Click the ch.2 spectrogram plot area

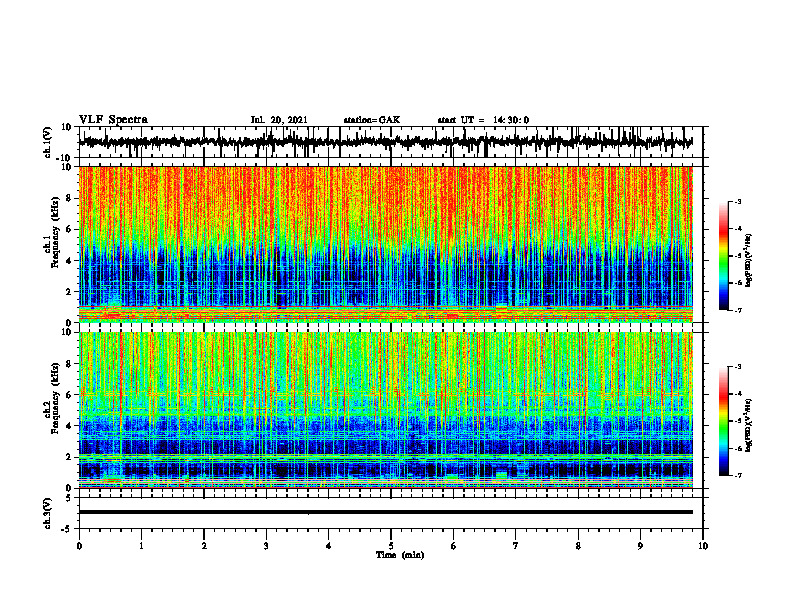coord(385,410)
